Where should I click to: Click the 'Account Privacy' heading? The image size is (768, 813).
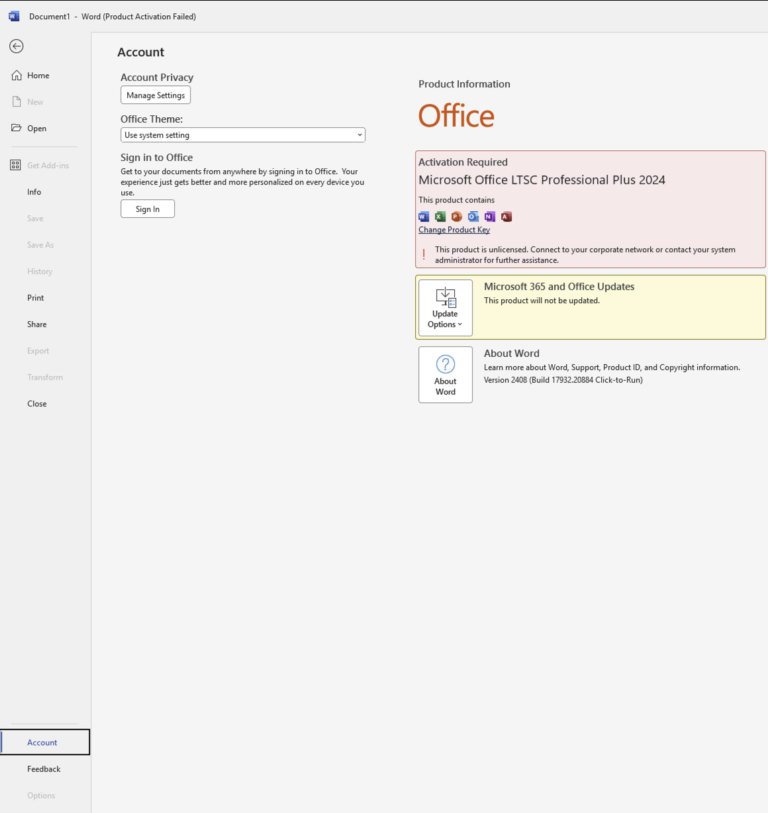(x=157, y=77)
